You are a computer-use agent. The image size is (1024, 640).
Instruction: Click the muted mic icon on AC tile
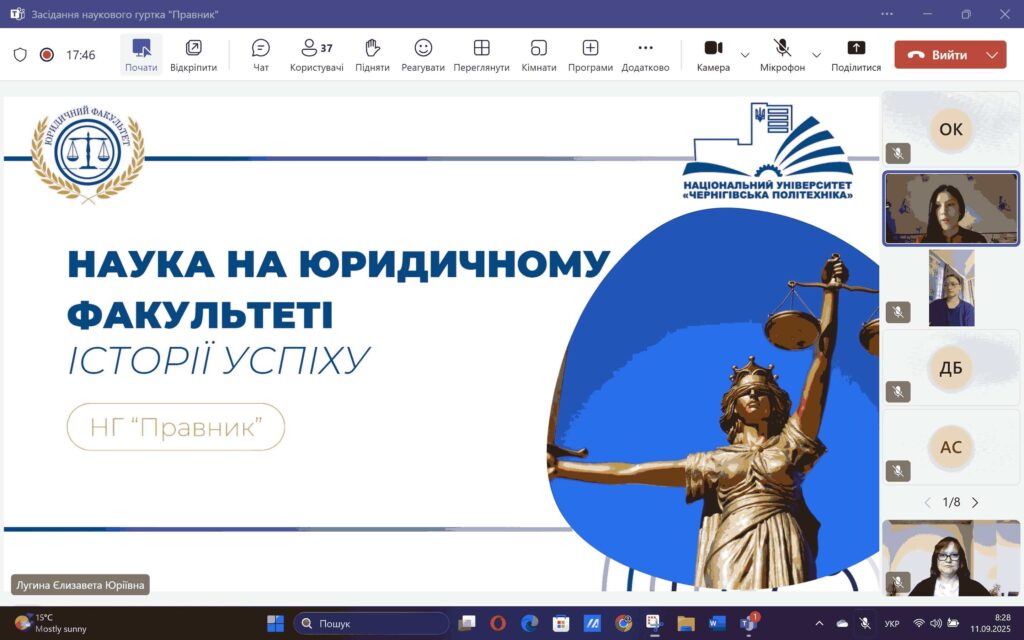898,471
